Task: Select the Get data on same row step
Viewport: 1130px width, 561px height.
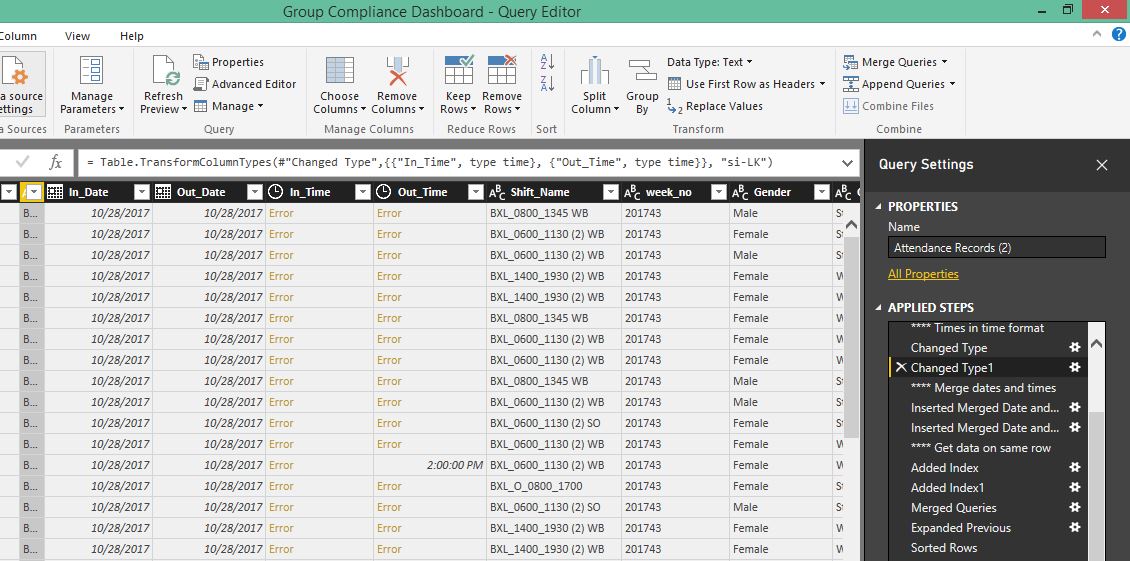Action: point(981,448)
